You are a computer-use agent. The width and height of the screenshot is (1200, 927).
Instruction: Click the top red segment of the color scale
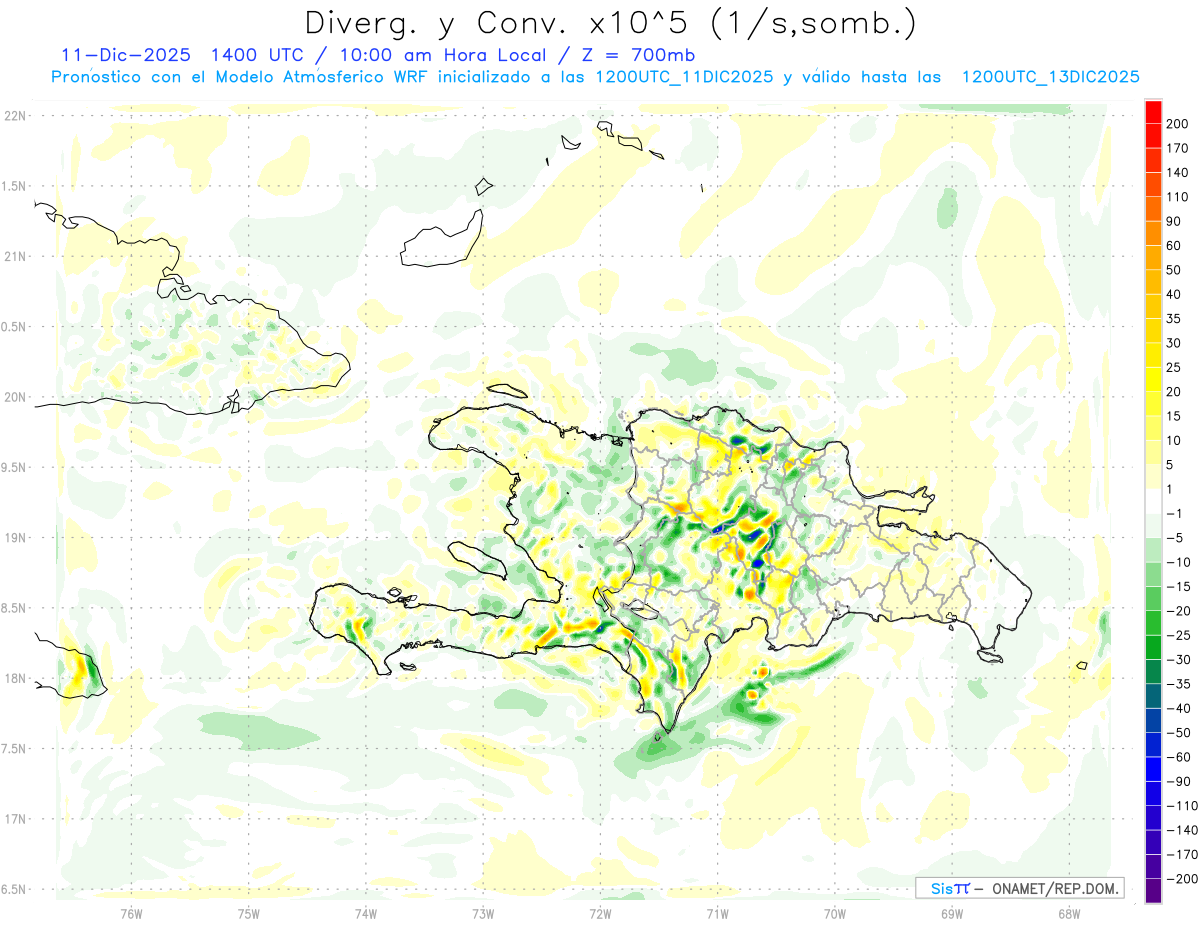(1153, 111)
